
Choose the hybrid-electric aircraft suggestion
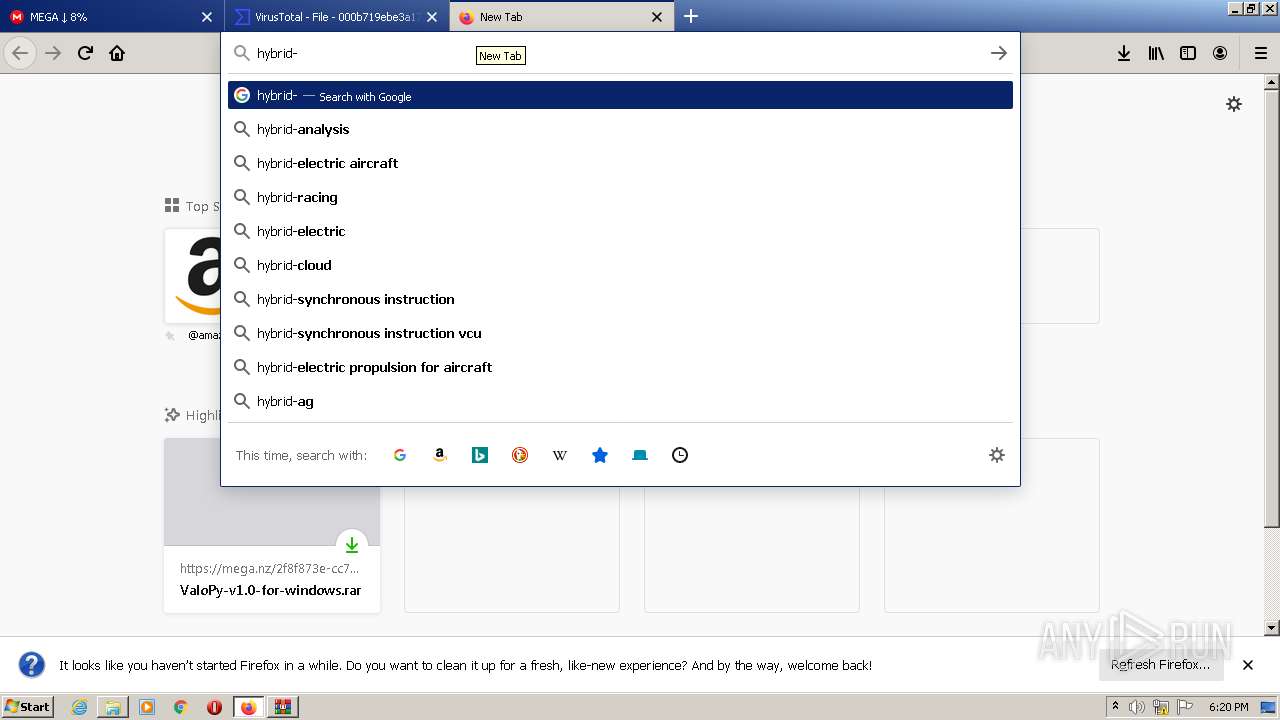[x=620, y=163]
